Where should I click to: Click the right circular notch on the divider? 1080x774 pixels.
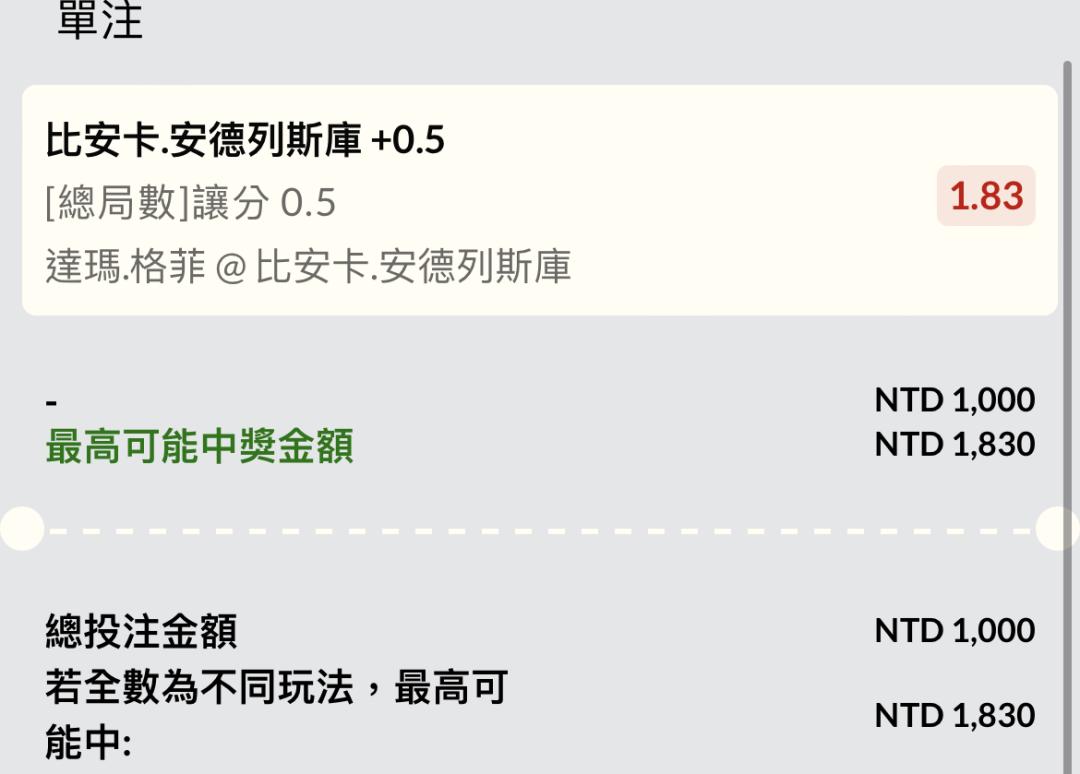tap(1060, 528)
